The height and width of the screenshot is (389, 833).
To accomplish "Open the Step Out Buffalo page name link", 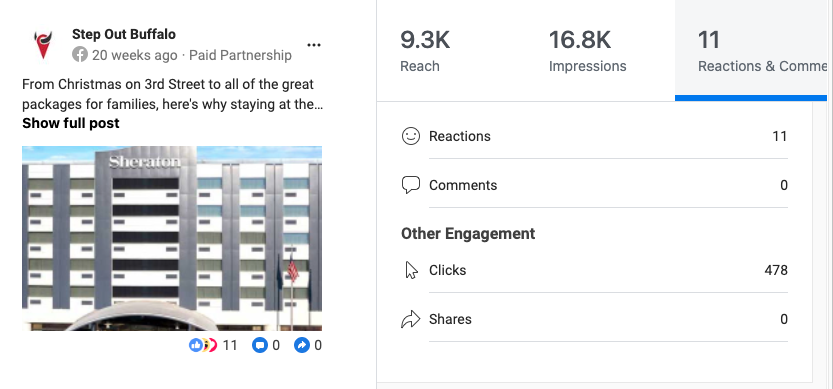I will [124, 34].
